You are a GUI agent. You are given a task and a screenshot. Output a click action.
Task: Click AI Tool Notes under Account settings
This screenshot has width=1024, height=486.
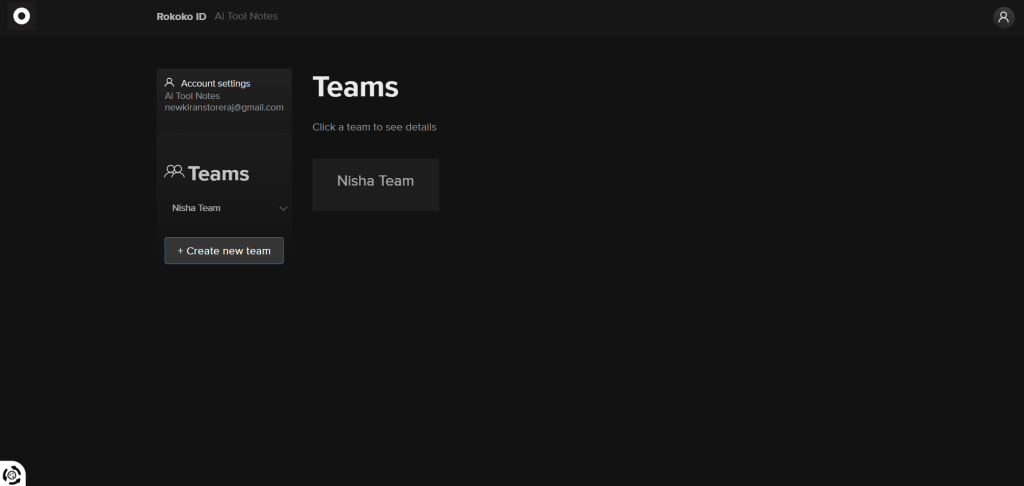192,96
